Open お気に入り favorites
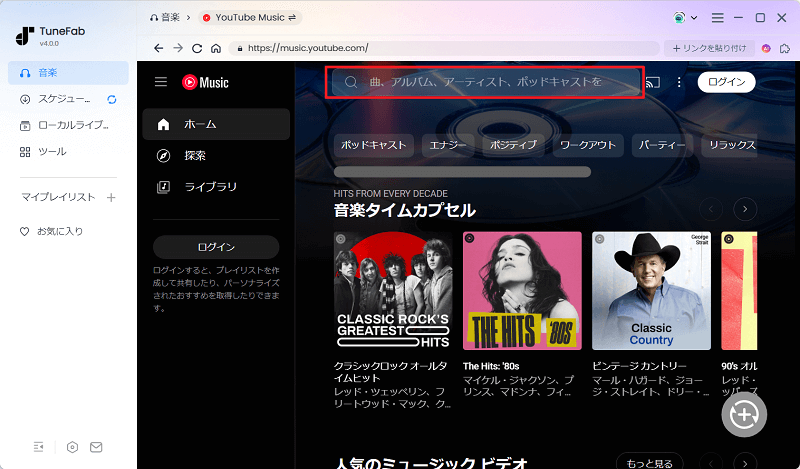The image size is (800, 469). 51,231
